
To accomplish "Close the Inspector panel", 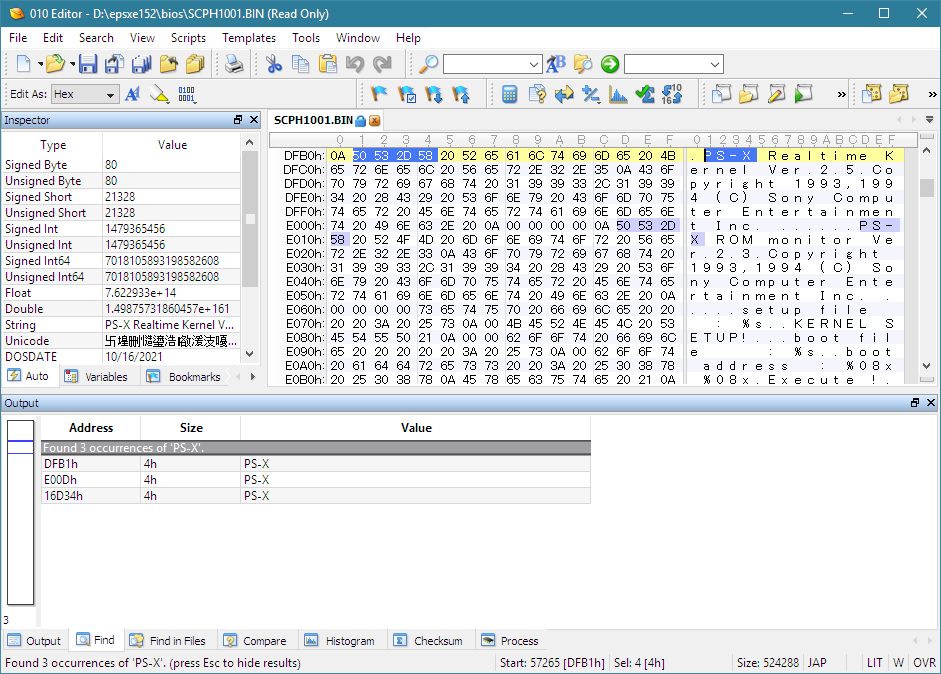I will point(254,120).
